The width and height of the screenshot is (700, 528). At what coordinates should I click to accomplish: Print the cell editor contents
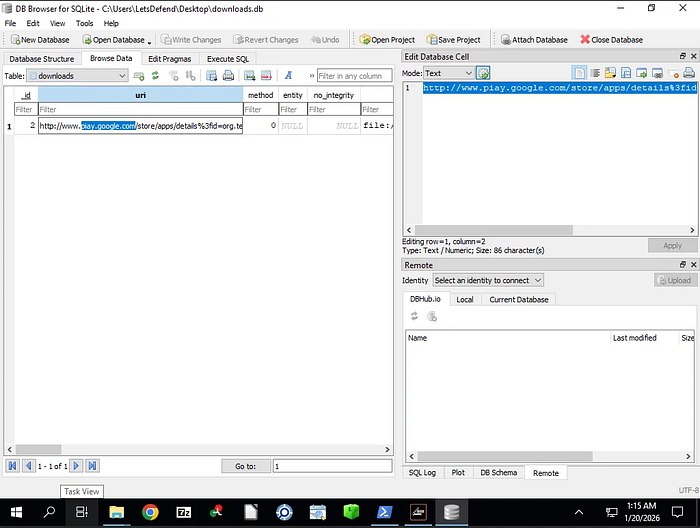689,73
